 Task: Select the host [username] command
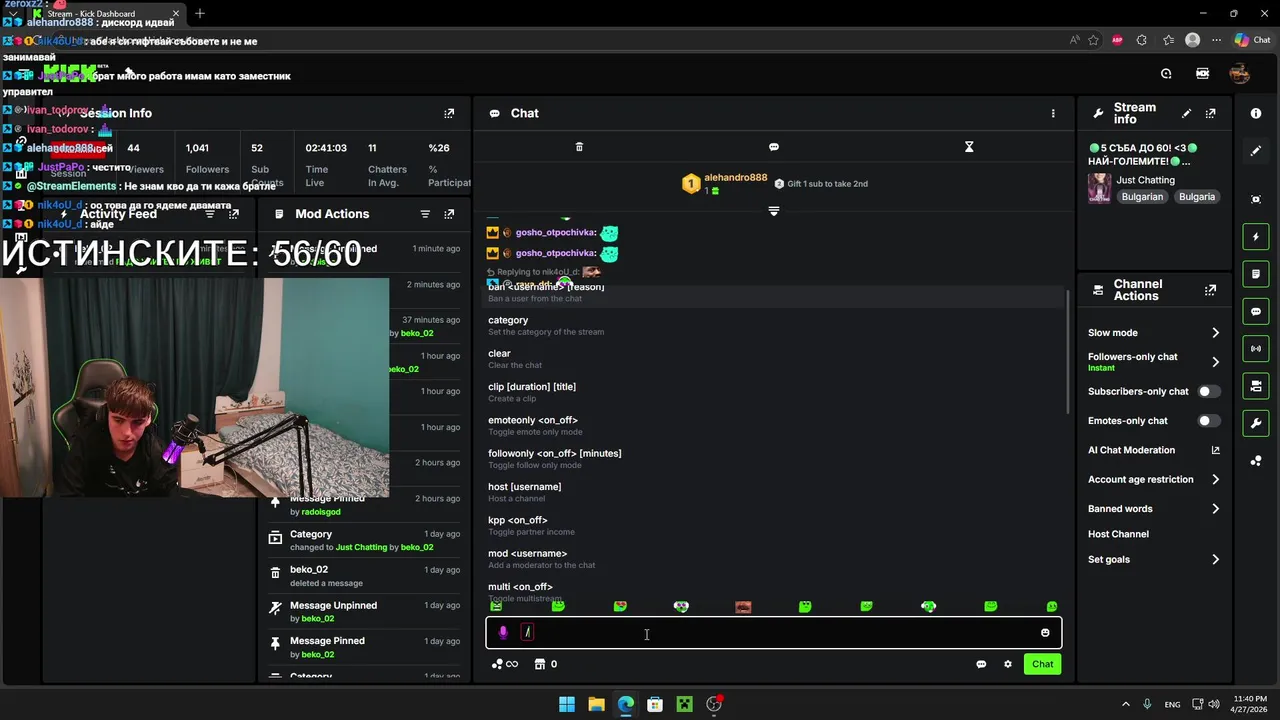[774, 492]
